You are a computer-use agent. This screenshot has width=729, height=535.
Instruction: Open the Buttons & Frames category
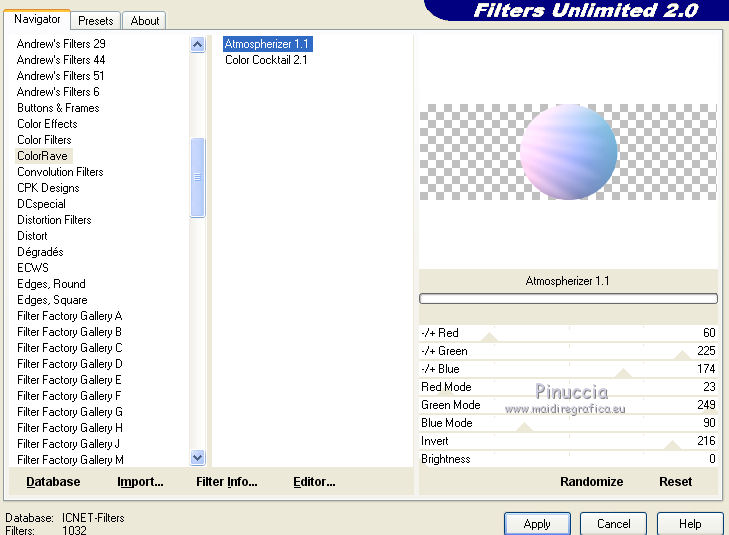click(59, 108)
